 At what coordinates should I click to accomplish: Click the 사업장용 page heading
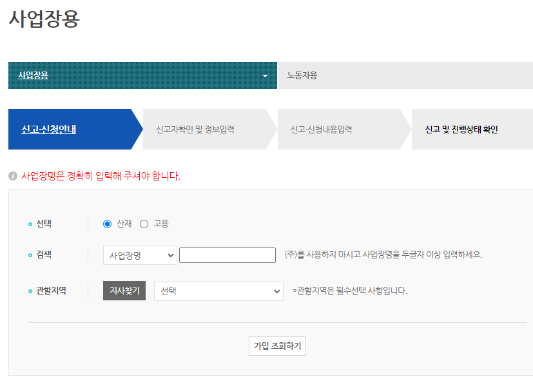(44, 18)
